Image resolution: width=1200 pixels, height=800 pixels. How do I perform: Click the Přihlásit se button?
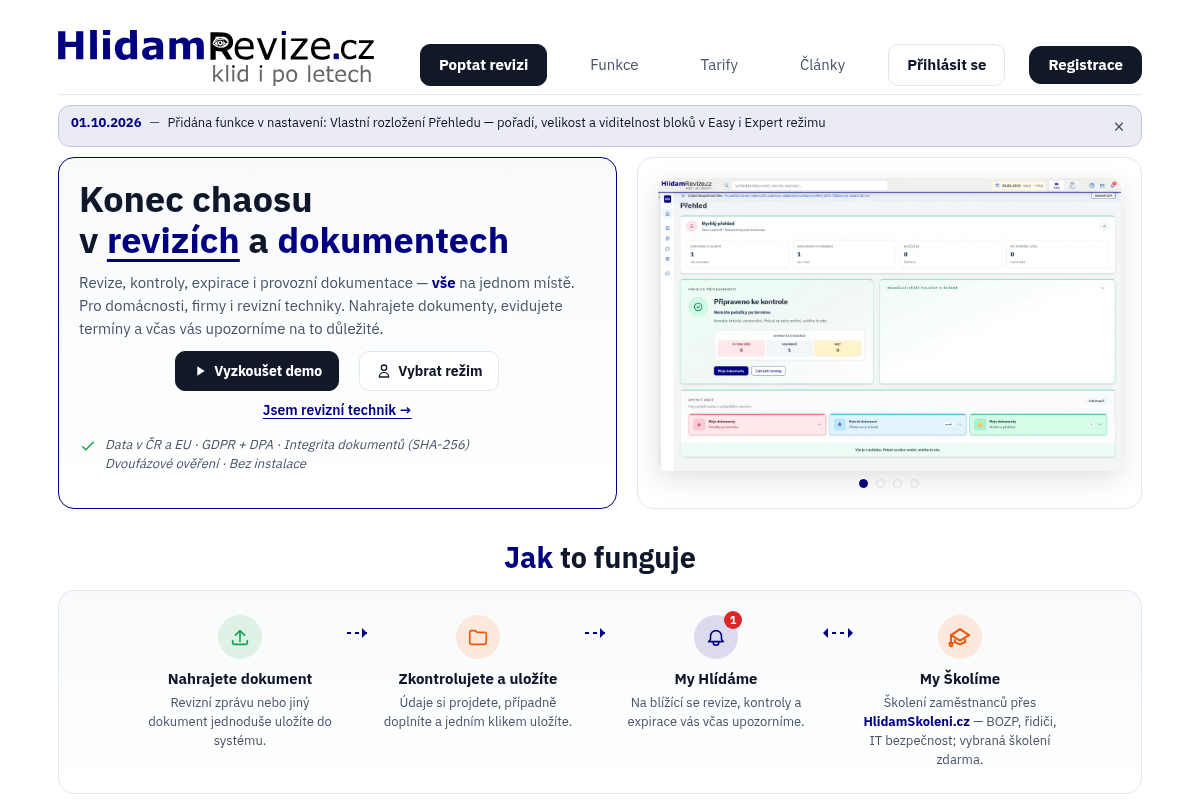[946, 65]
